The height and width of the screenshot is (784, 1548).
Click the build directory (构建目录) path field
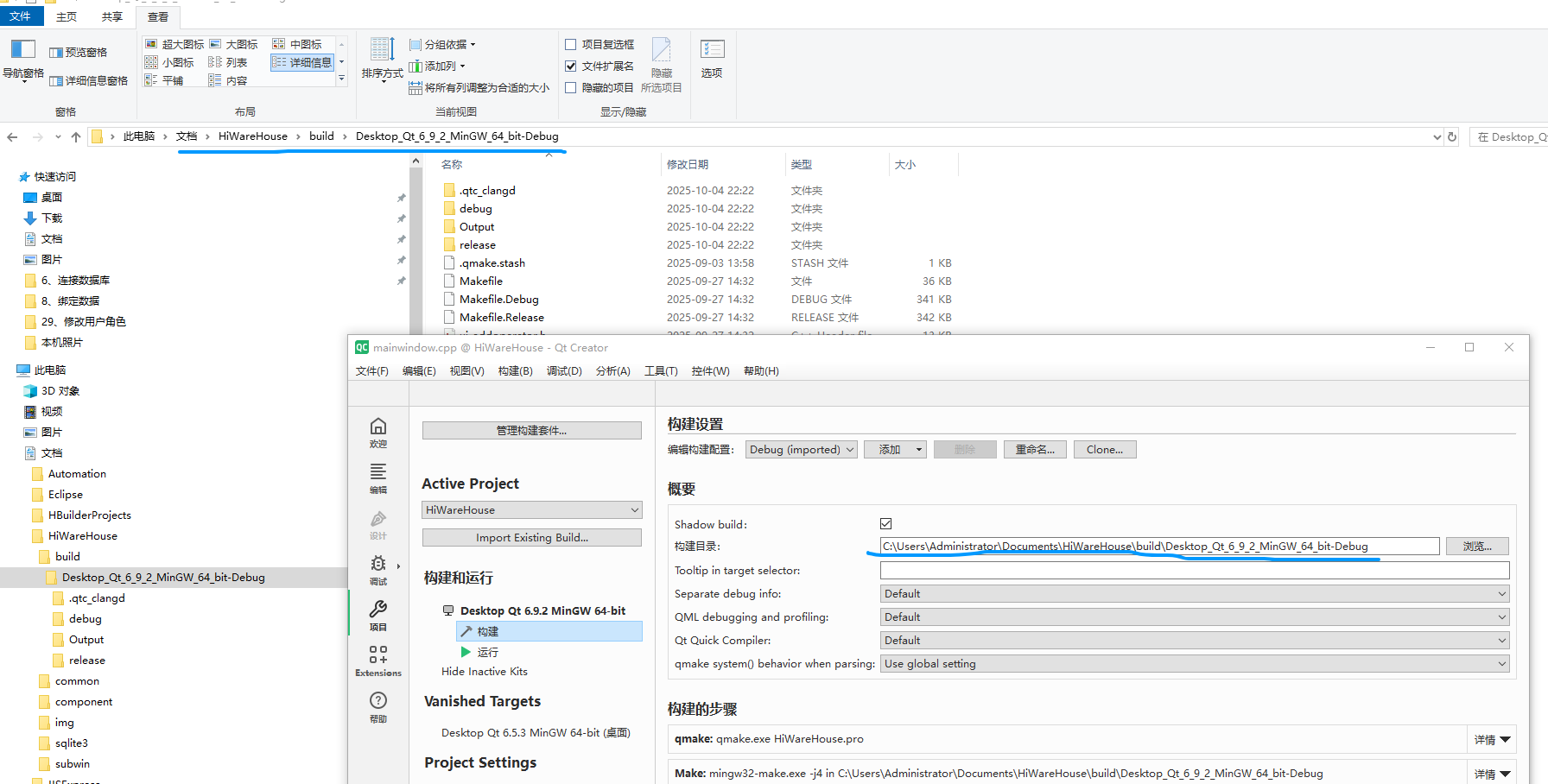pos(1160,546)
